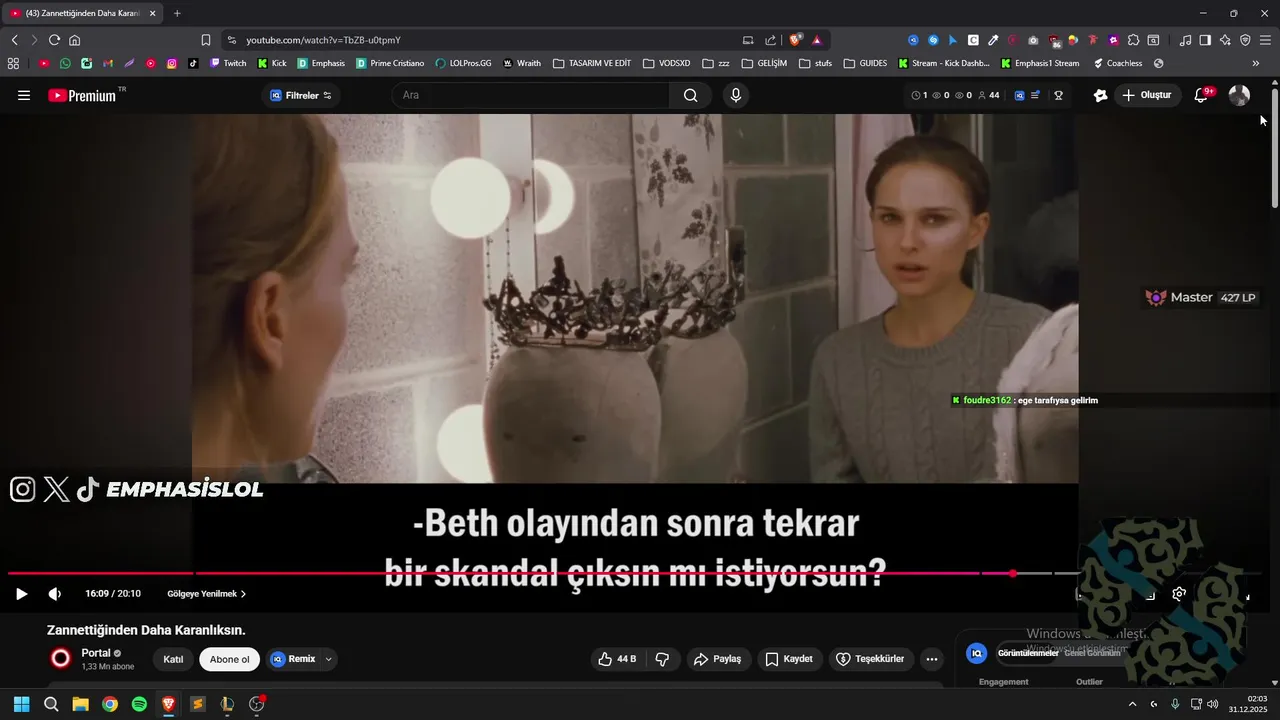The width and height of the screenshot is (1280, 720).
Task: Expand the Remix dropdown arrow
Action: click(329, 659)
